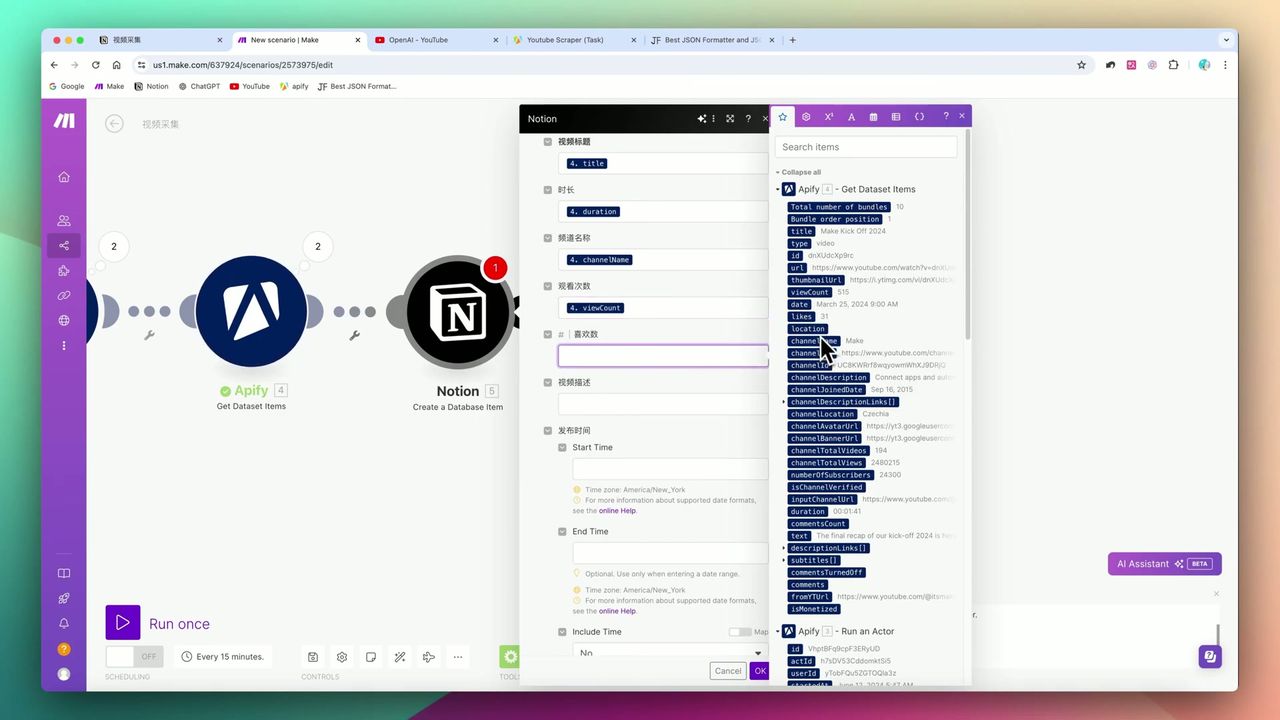Viewport: 1280px width, 720px height.
Task: Open the date functions calendar tab
Action: click(873, 116)
